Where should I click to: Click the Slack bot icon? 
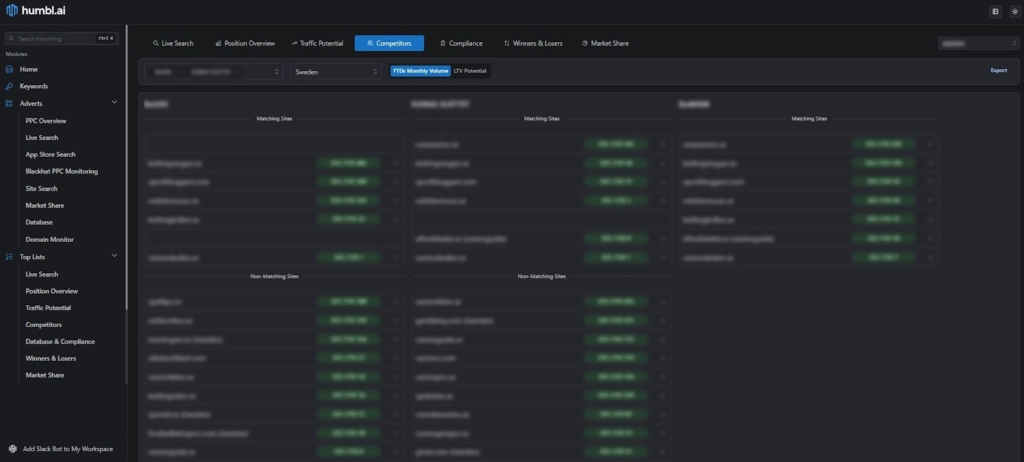click(12, 448)
